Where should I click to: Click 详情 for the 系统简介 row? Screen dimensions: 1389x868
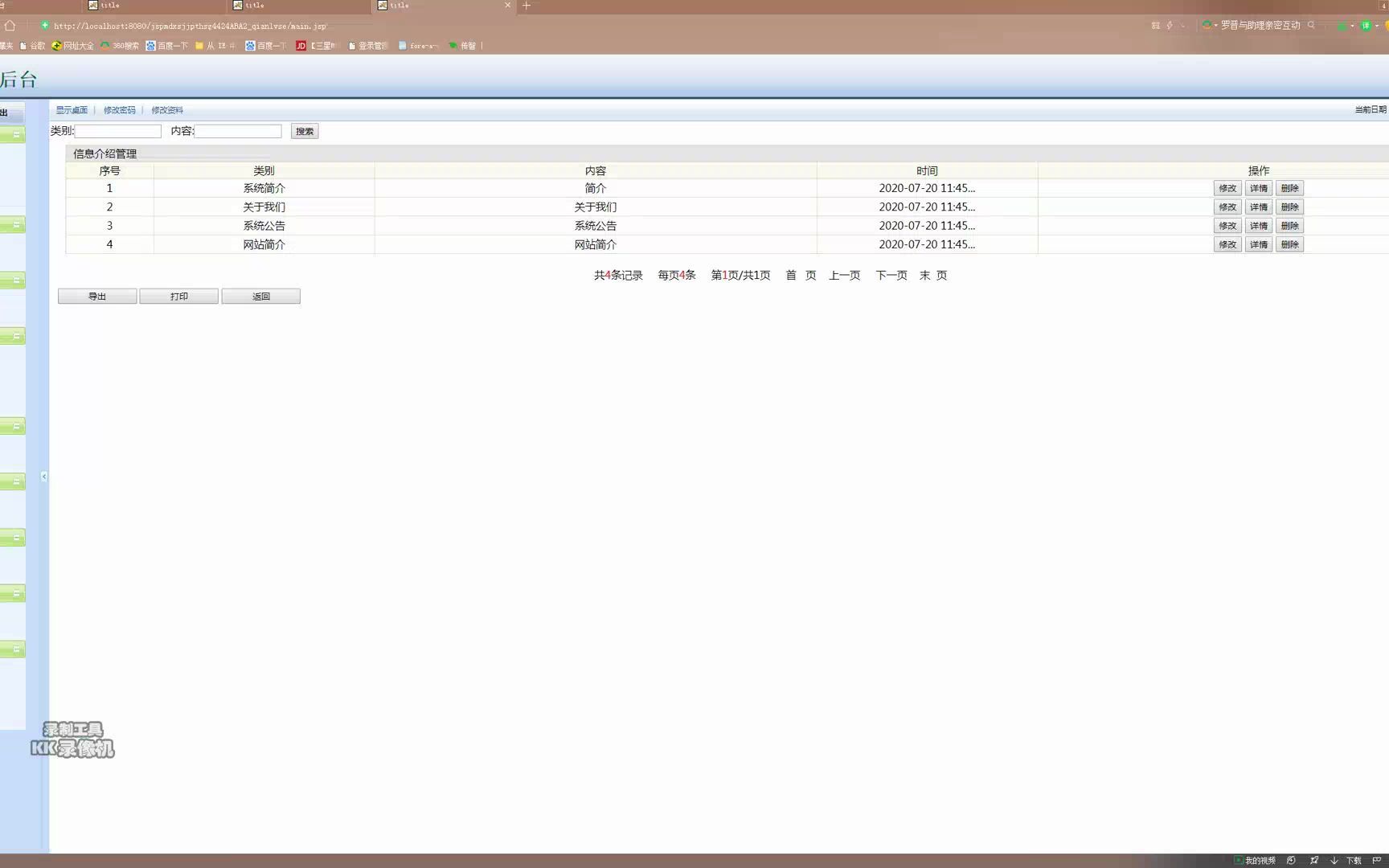click(1259, 188)
